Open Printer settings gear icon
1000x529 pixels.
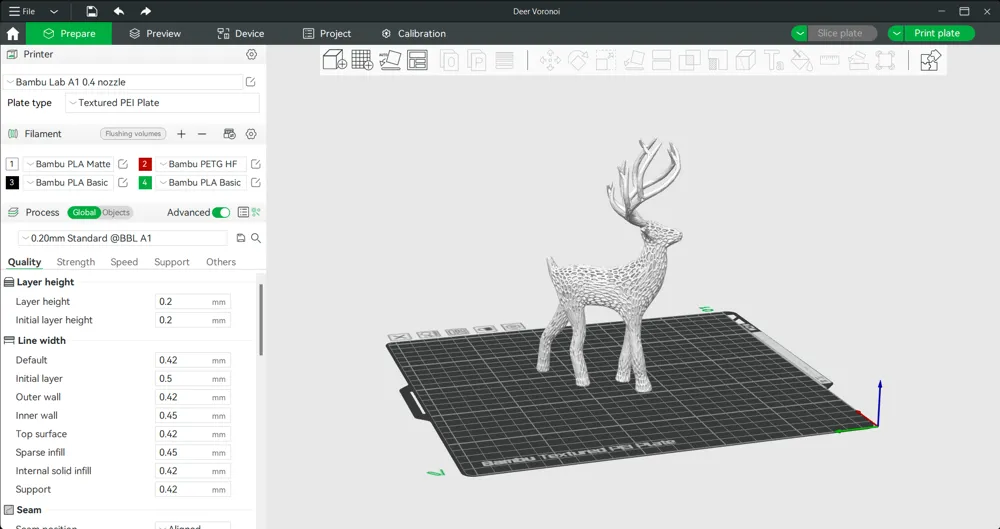[251, 54]
